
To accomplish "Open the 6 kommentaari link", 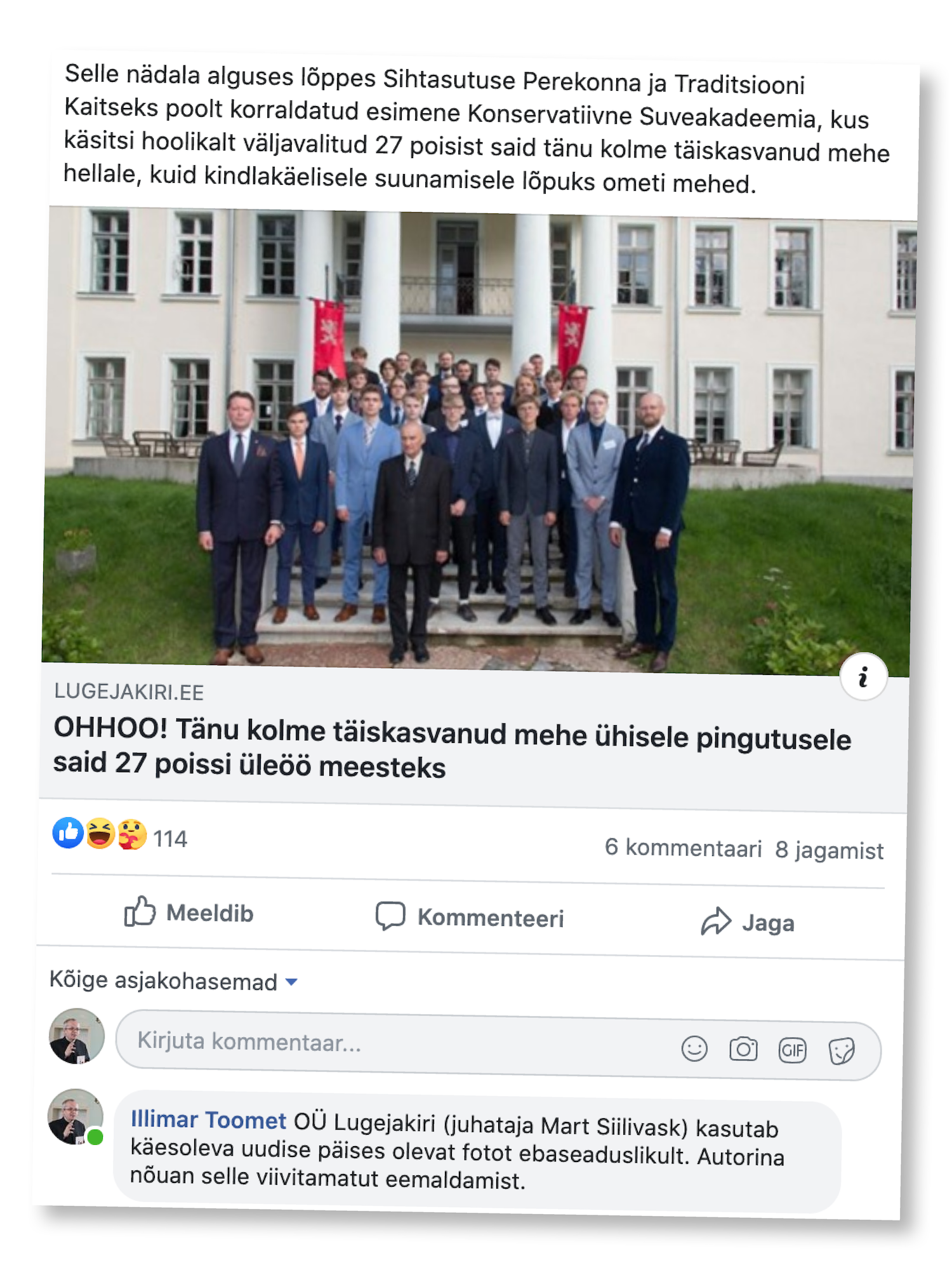I will pyautogui.click(x=683, y=848).
